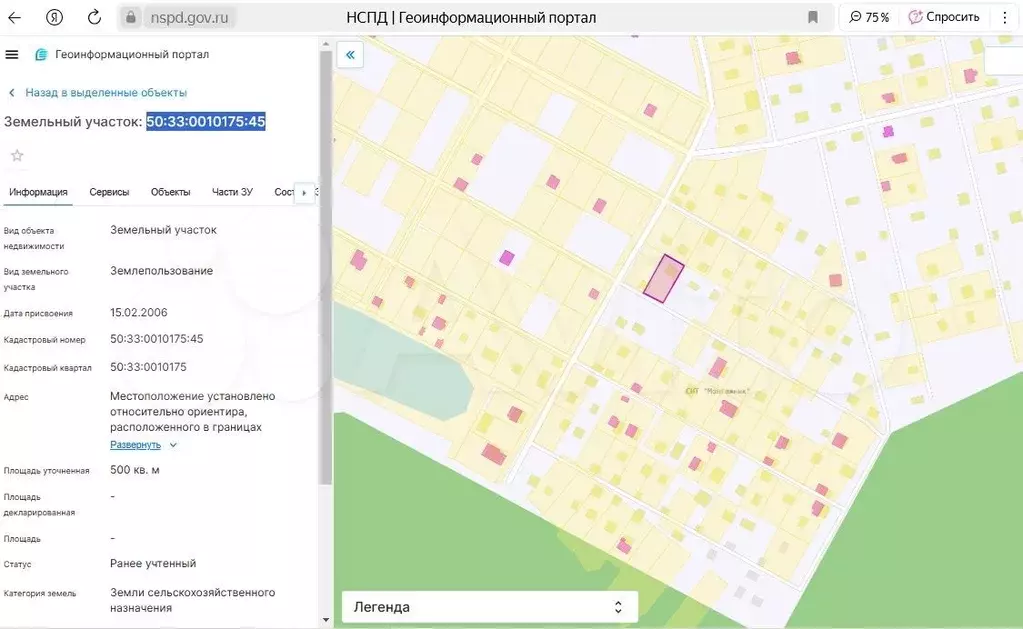
Task: Click the area value 500 кв. м
Action: [x=134, y=470]
